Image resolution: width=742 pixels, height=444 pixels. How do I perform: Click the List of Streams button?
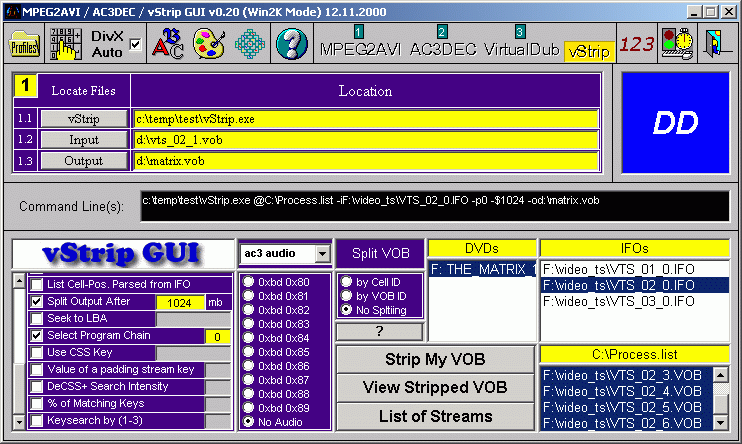435,416
